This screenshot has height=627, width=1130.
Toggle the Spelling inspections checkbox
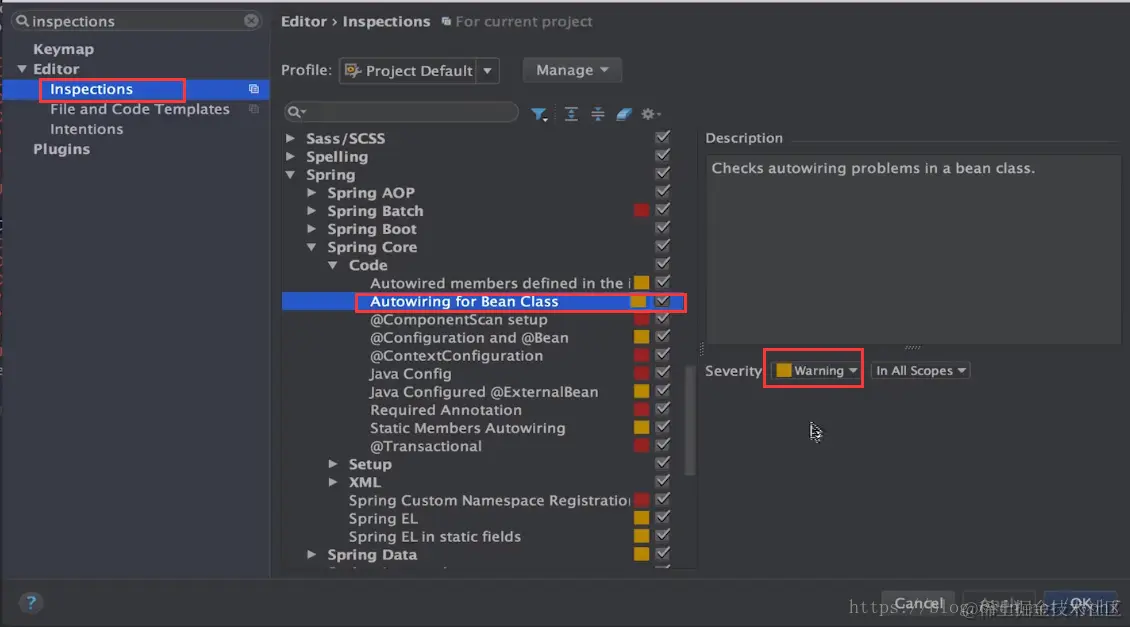tap(663, 155)
